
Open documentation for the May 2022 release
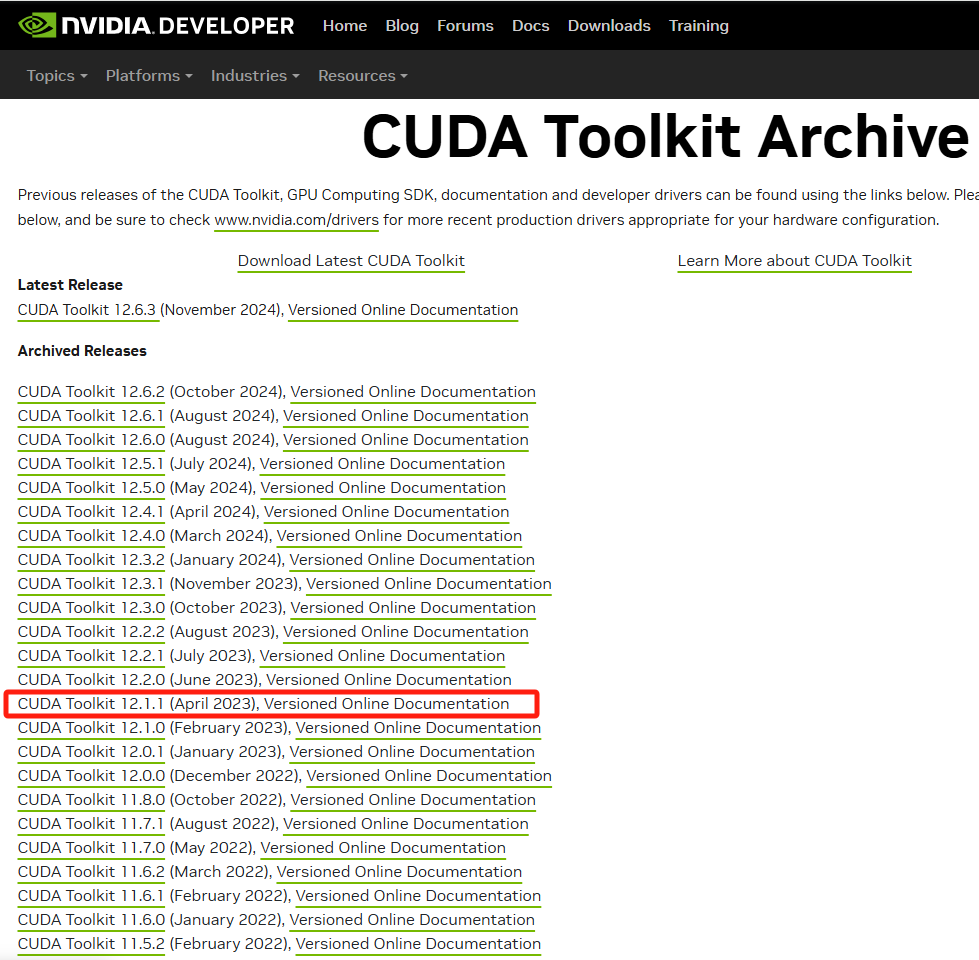click(383, 848)
